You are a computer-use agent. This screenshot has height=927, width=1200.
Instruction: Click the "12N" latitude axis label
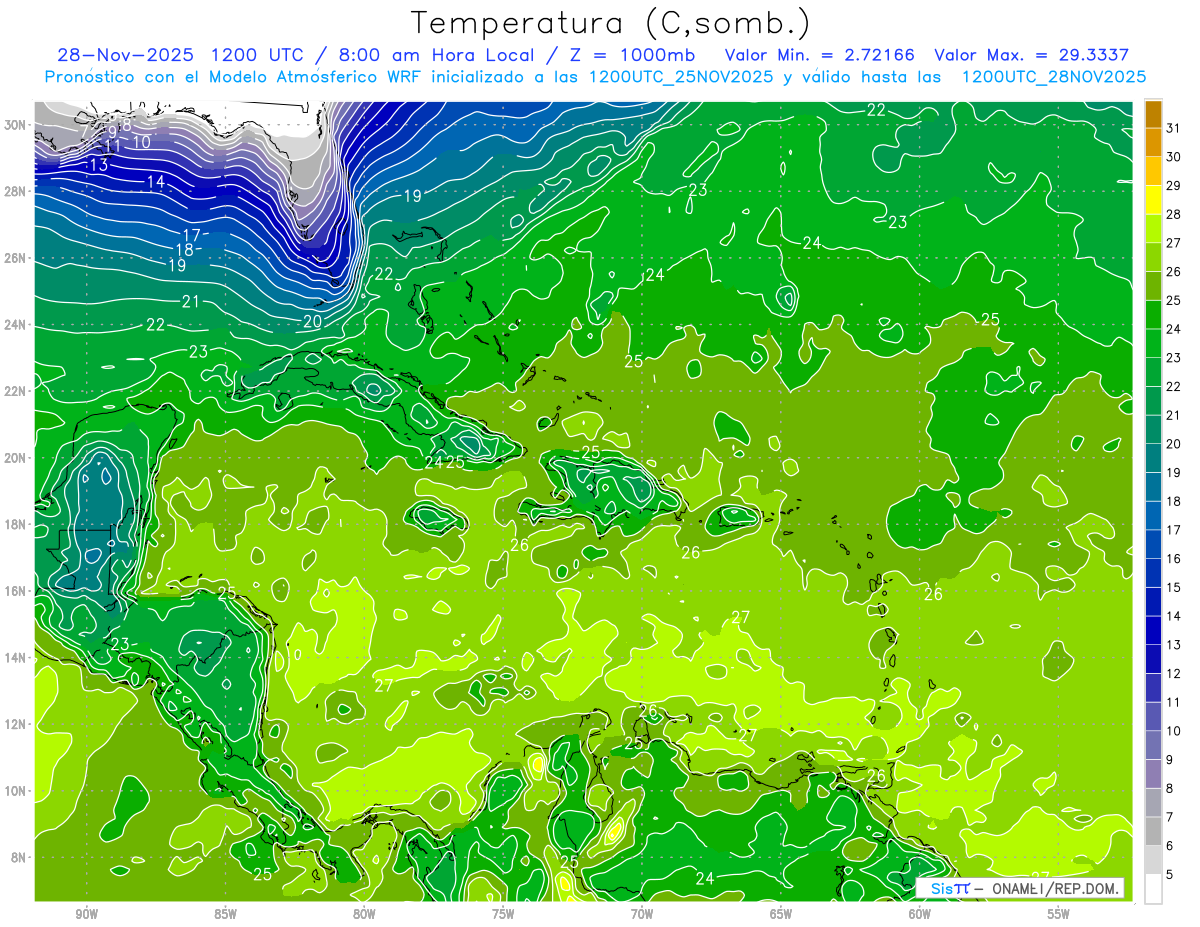pyautogui.click(x=15, y=724)
